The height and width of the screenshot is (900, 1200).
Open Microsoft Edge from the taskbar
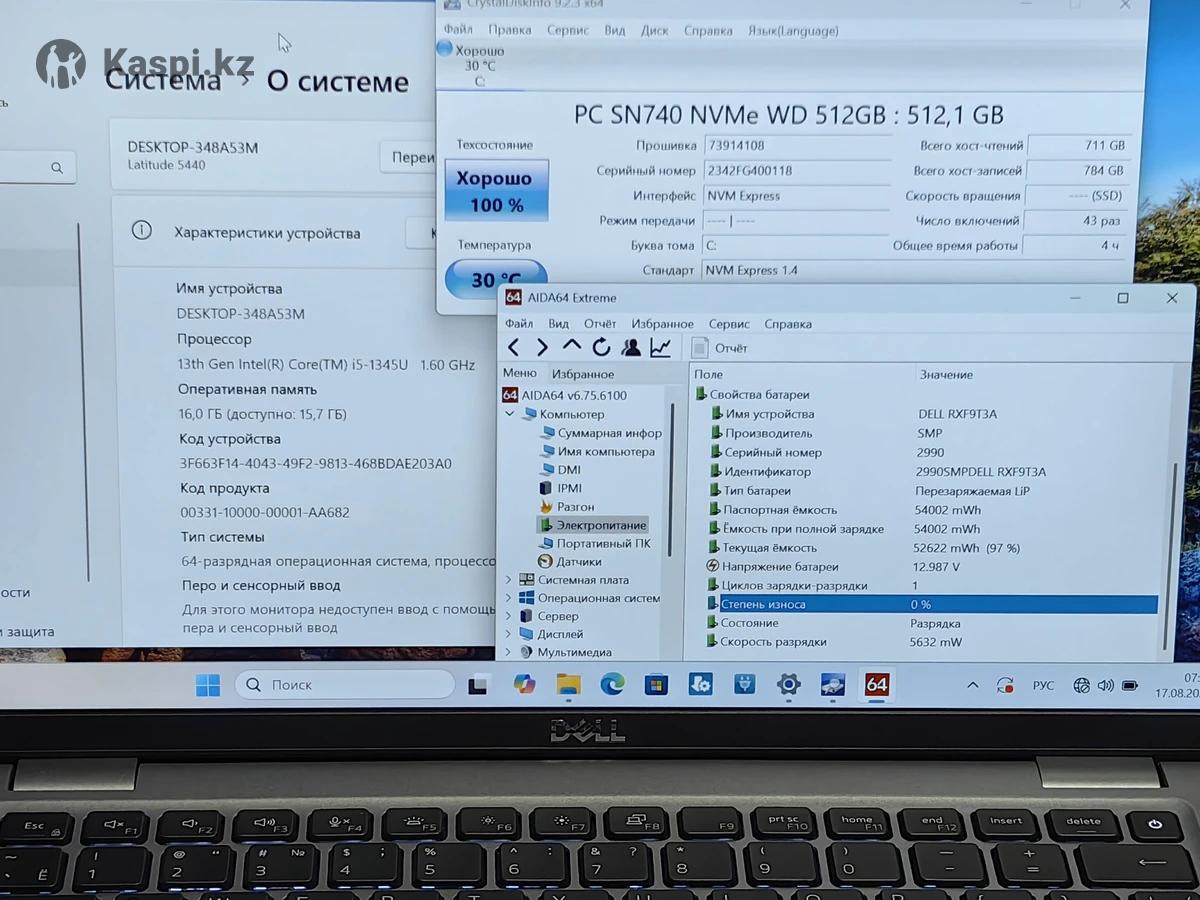tap(612, 684)
